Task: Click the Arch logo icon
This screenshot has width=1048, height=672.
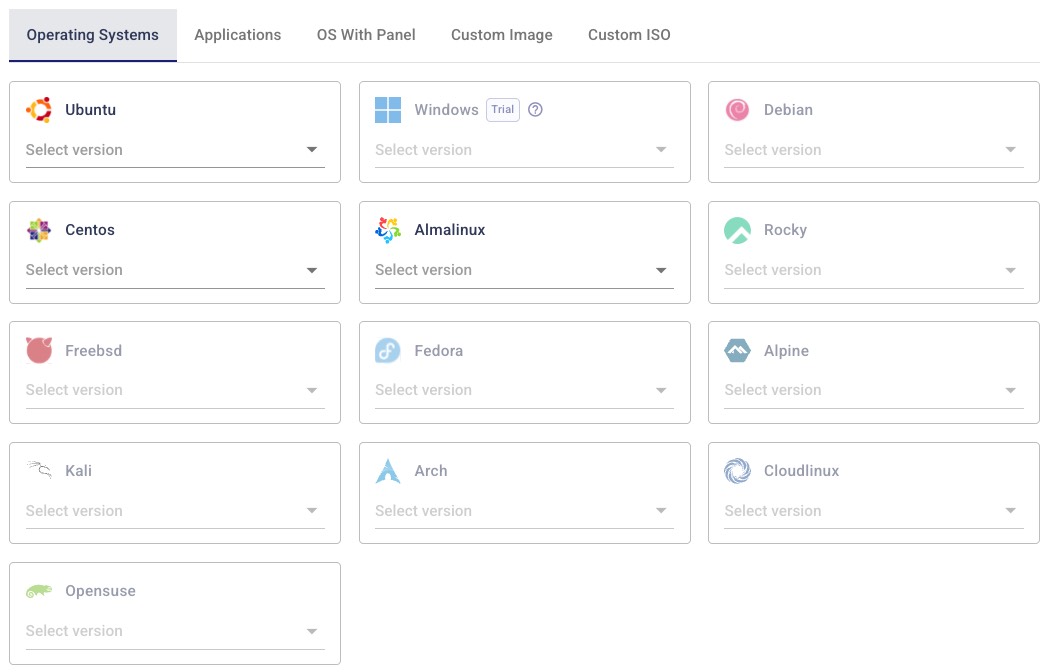Action: [x=388, y=471]
